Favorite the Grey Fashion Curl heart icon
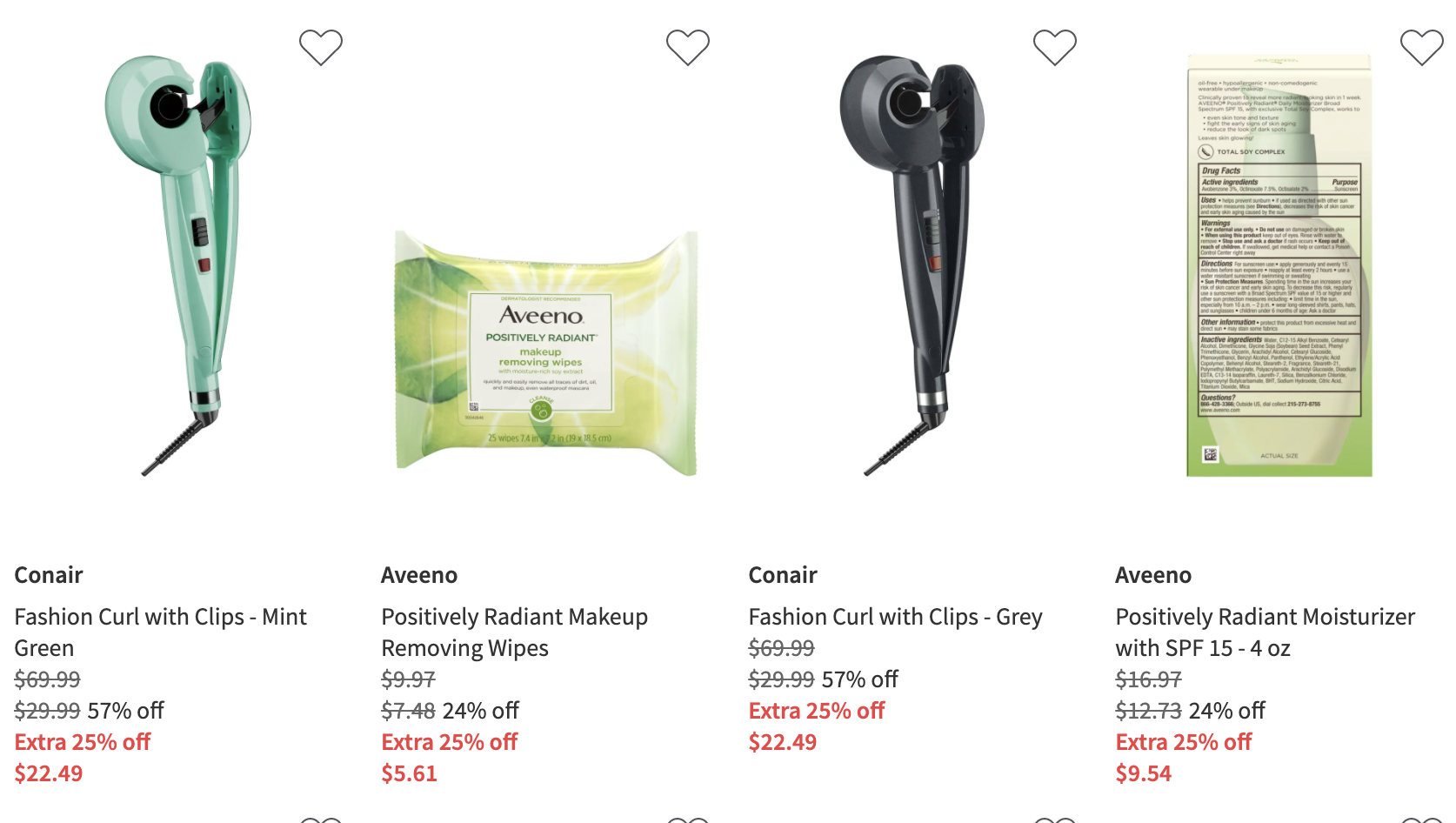 [x=1055, y=47]
